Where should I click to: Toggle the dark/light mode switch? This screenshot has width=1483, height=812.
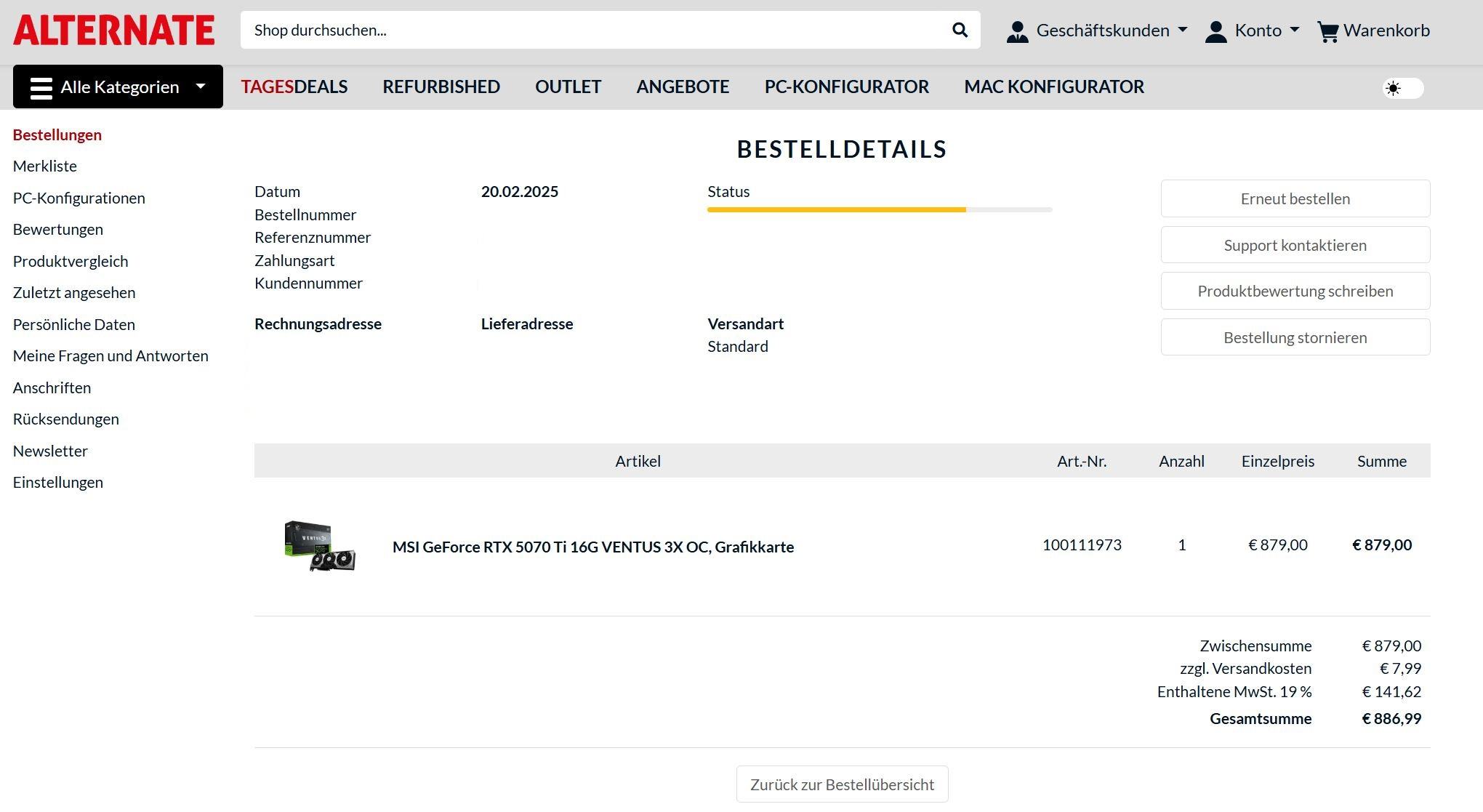1402,88
